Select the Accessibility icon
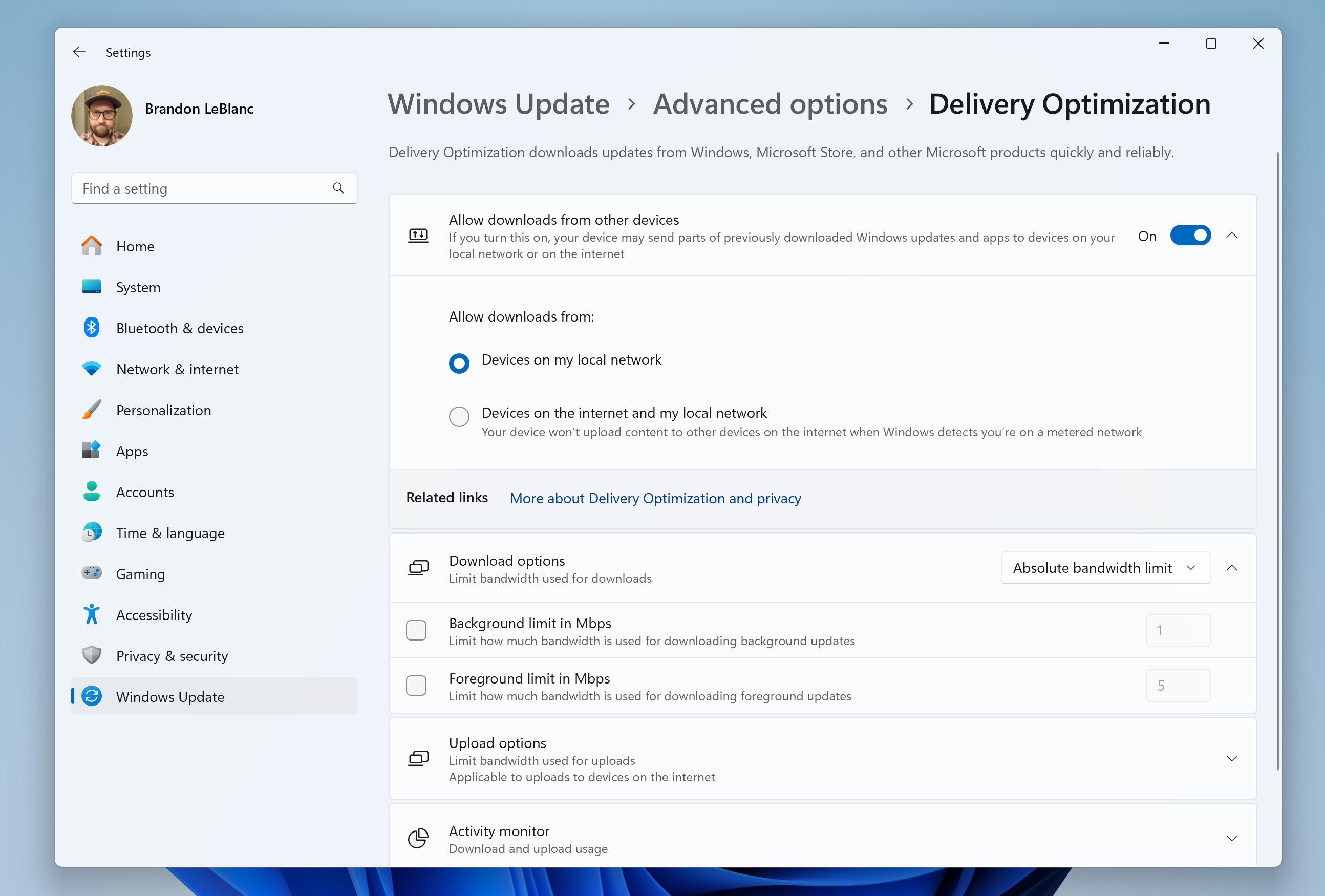 (92, 614)
